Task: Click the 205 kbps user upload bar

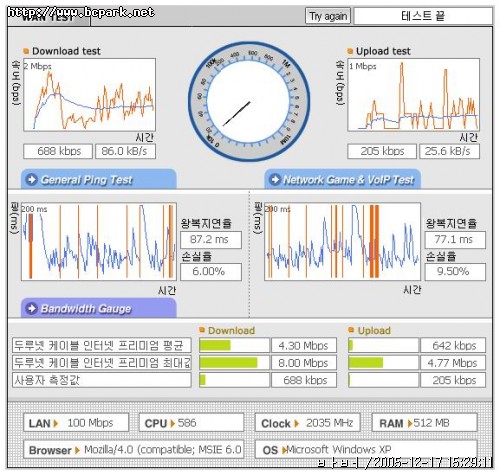Action: (x=383, y=380)
